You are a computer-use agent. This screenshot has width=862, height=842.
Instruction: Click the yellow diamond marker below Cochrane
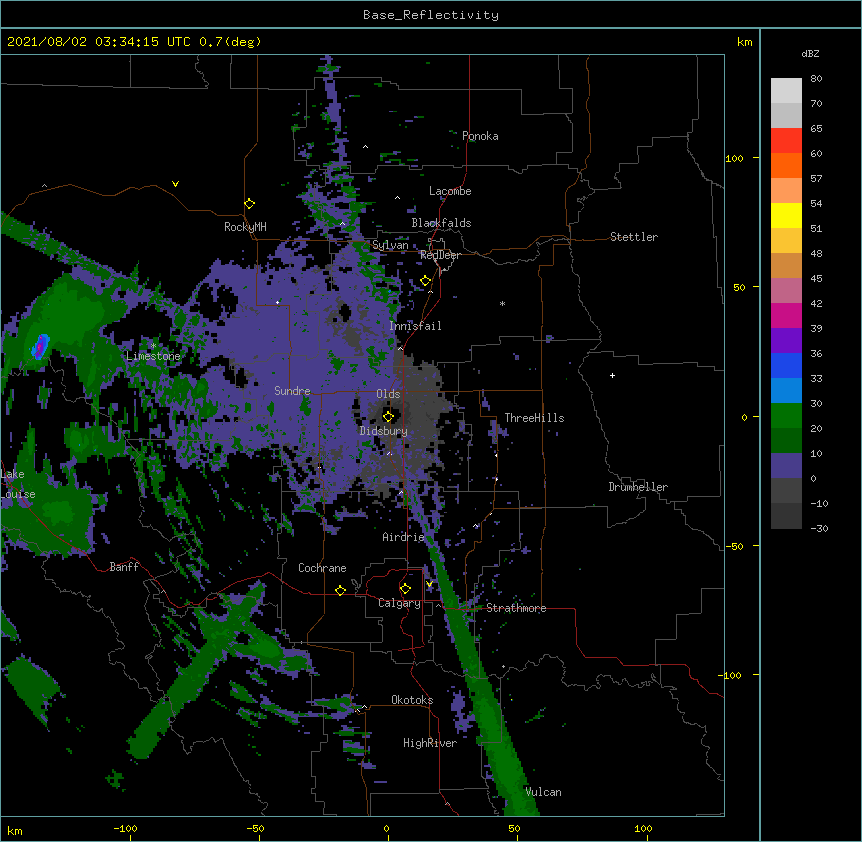click(340, 590)
